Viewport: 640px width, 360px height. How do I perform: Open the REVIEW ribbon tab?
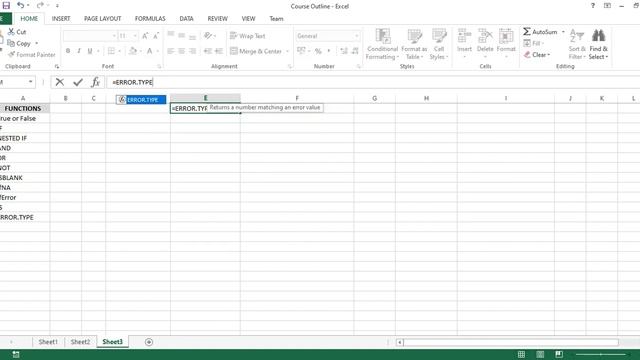[x=217, y=18]
